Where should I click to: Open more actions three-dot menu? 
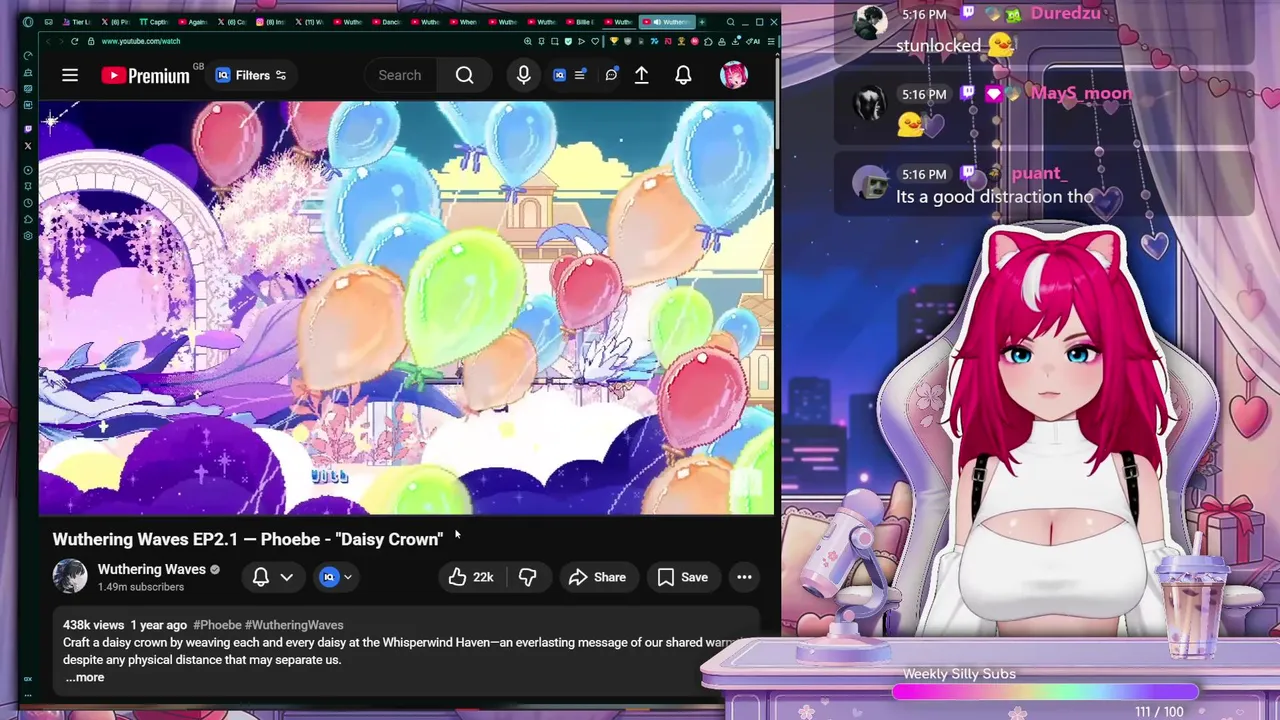[x=744, y=577]
